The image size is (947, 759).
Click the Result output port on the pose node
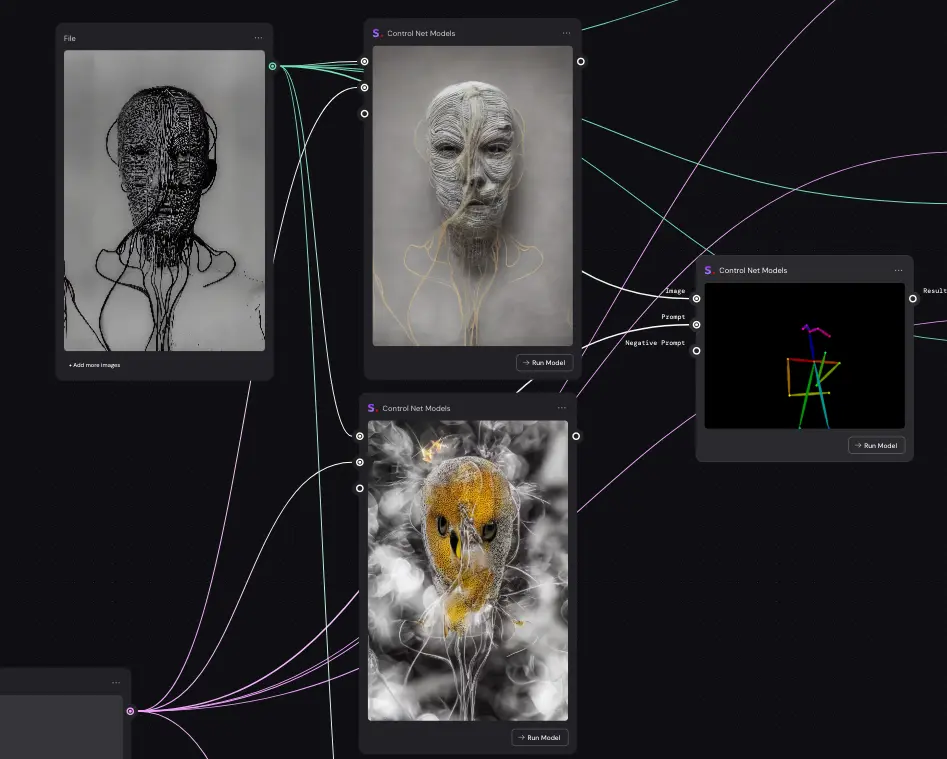pos(913,298)
